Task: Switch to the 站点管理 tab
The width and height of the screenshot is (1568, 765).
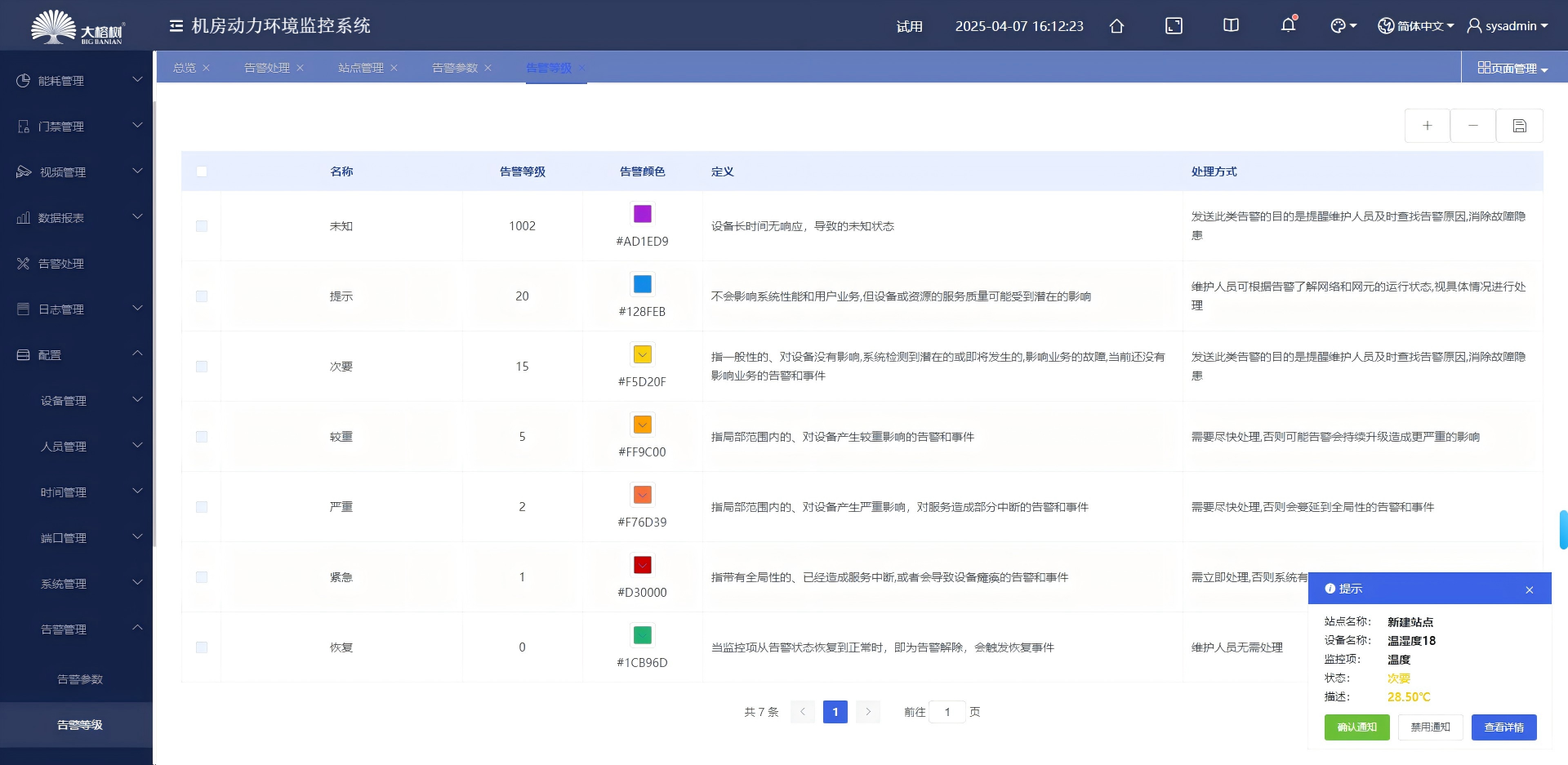Action: [361, 68]
